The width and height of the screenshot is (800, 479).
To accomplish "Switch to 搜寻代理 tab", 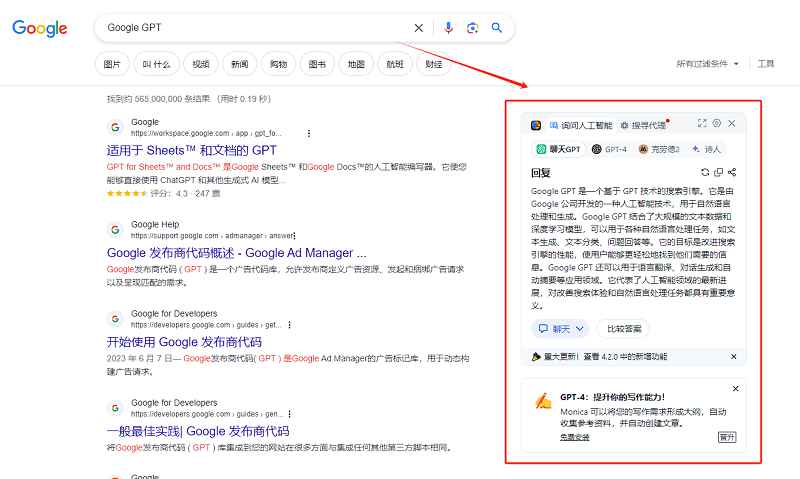I will [x=644, y=125].
